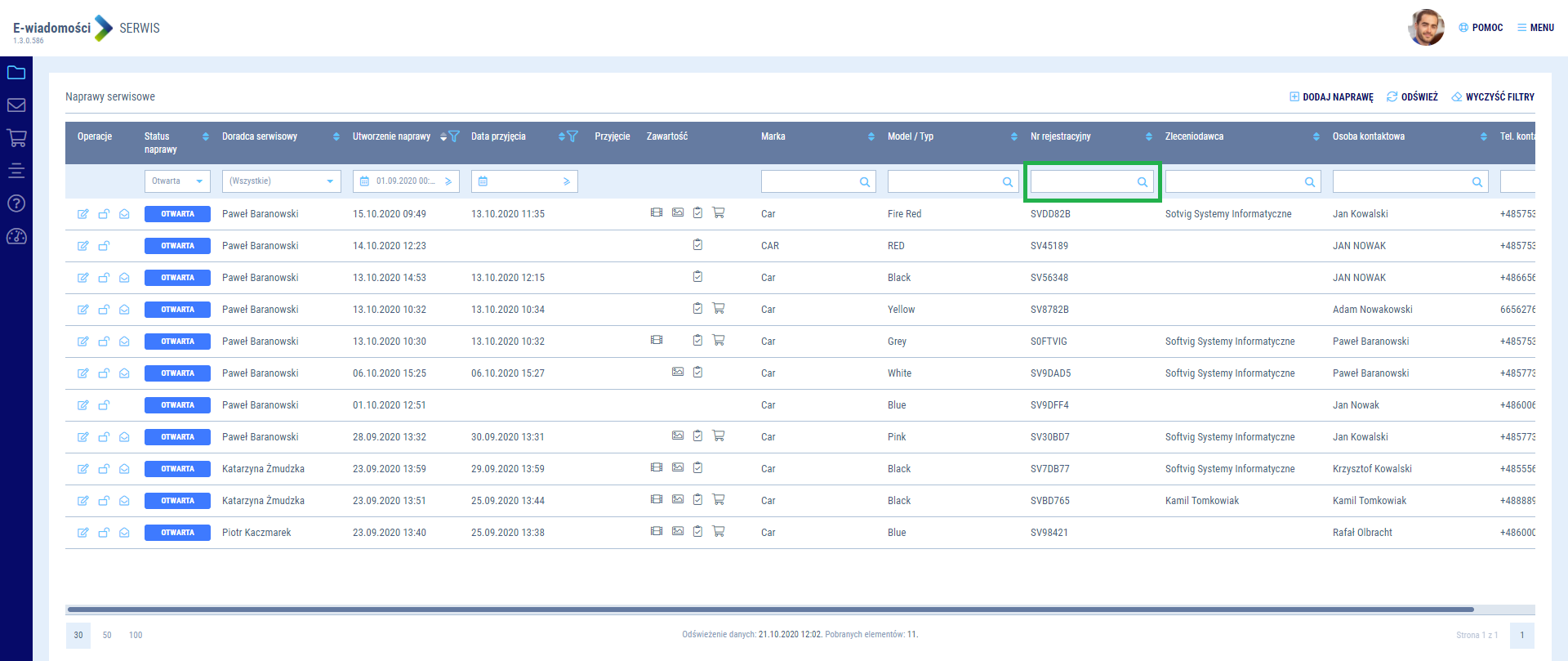Click the DODAJ NAPRAWĘ button
The width and height of the screenshot is (1568, 661).
pyautogui.click(x=1331, y=97)
